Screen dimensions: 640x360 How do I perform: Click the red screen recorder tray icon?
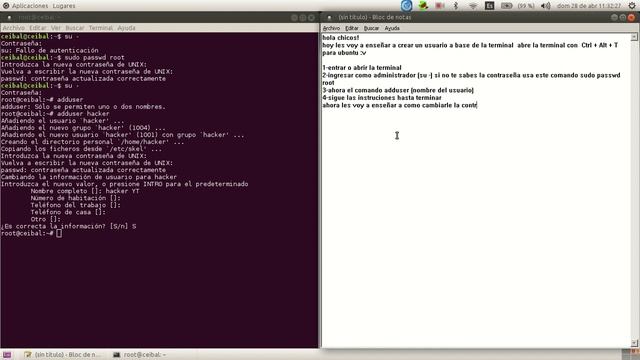point(440,6)
